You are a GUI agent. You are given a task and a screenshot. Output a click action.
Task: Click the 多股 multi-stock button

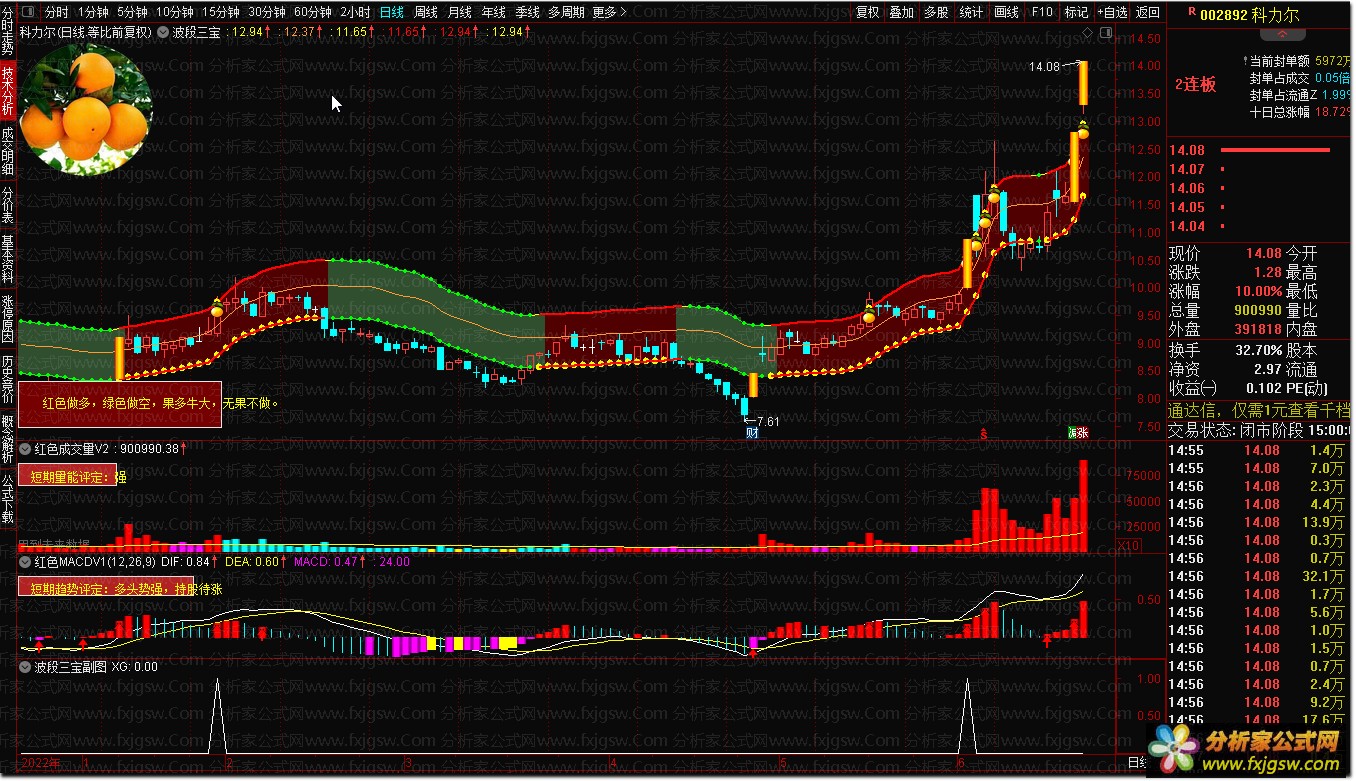point(936,12)
